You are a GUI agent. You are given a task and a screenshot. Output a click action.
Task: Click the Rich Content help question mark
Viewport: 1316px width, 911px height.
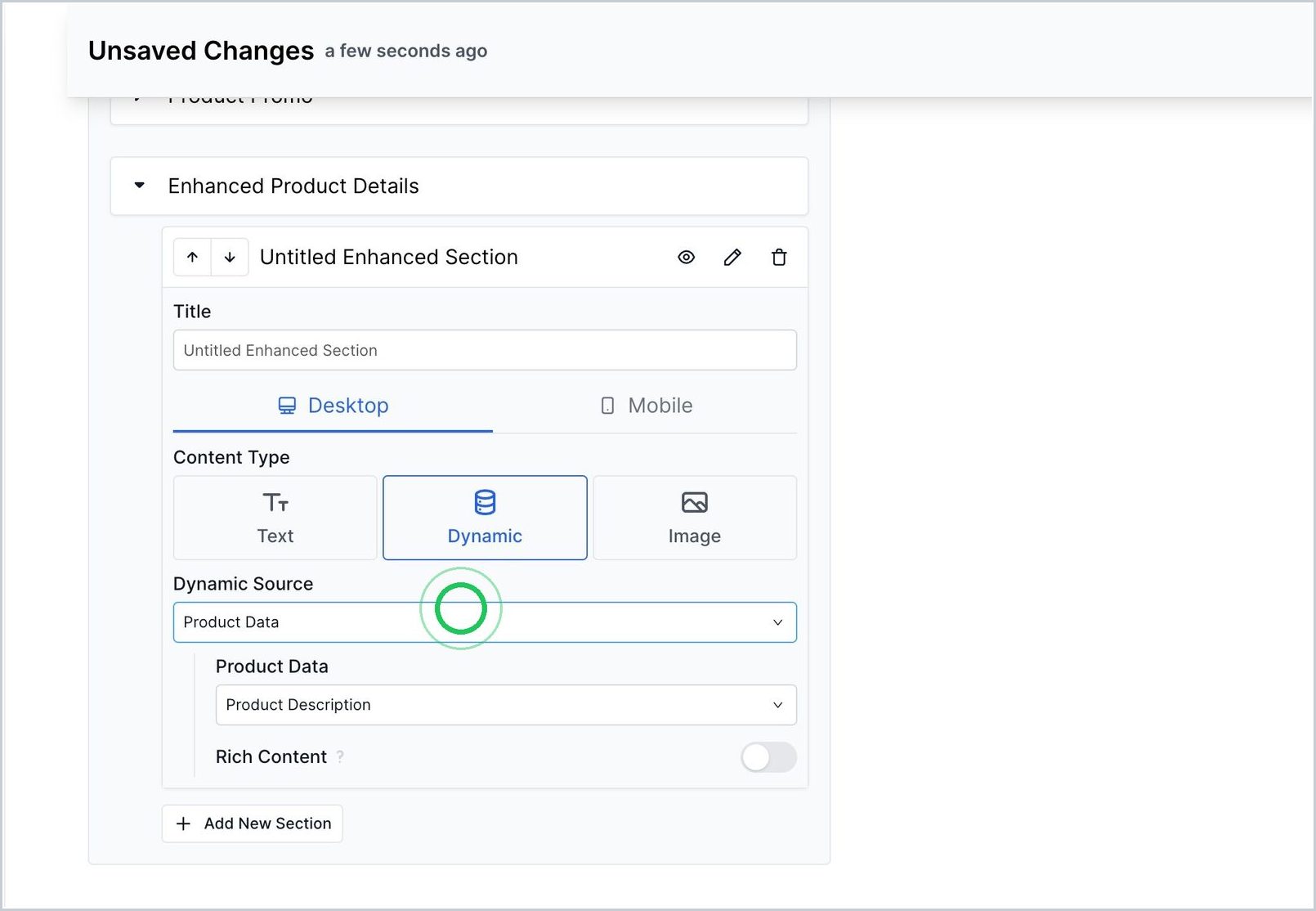click(340, 757)
